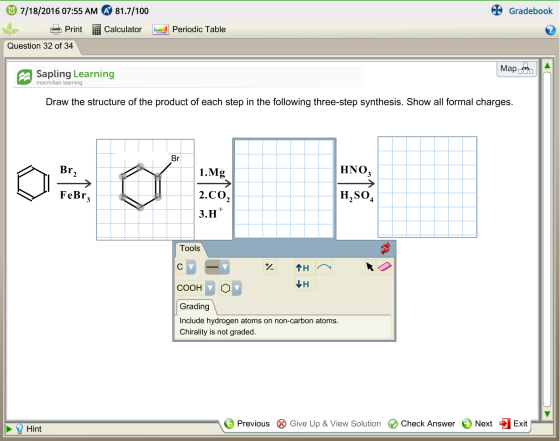Screen dimensions: 560x441
Task: Open the Print option
Action: pyautogui.click(x=66, y=29)
